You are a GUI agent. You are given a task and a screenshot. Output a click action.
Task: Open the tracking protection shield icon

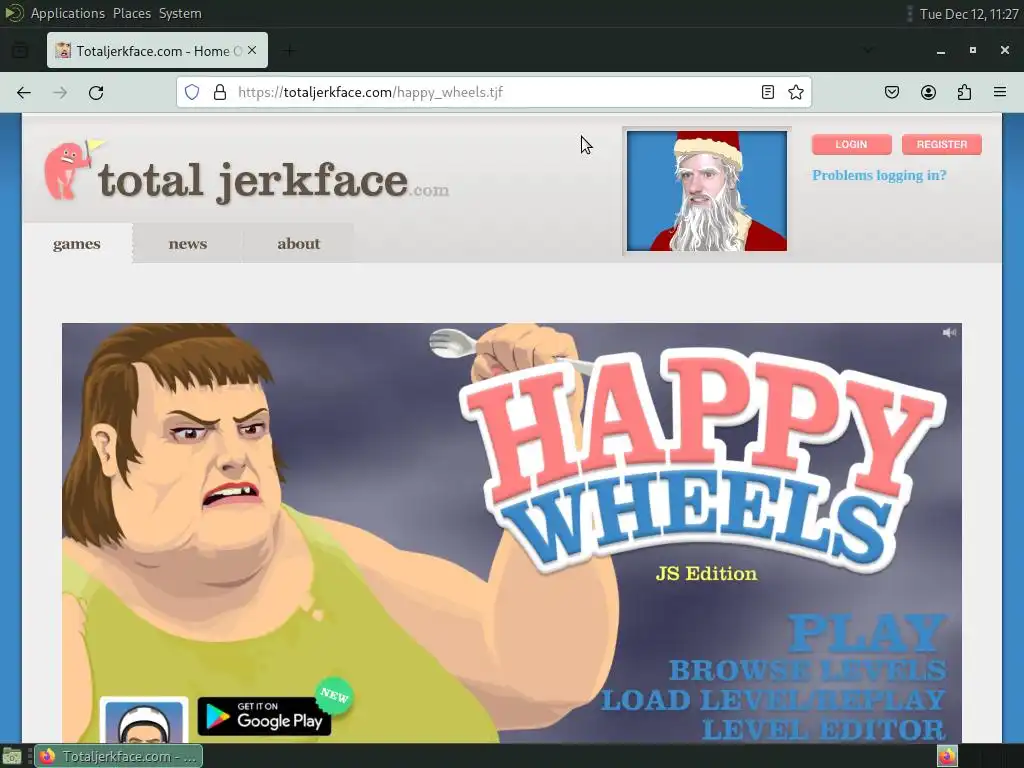coord(191,92)
